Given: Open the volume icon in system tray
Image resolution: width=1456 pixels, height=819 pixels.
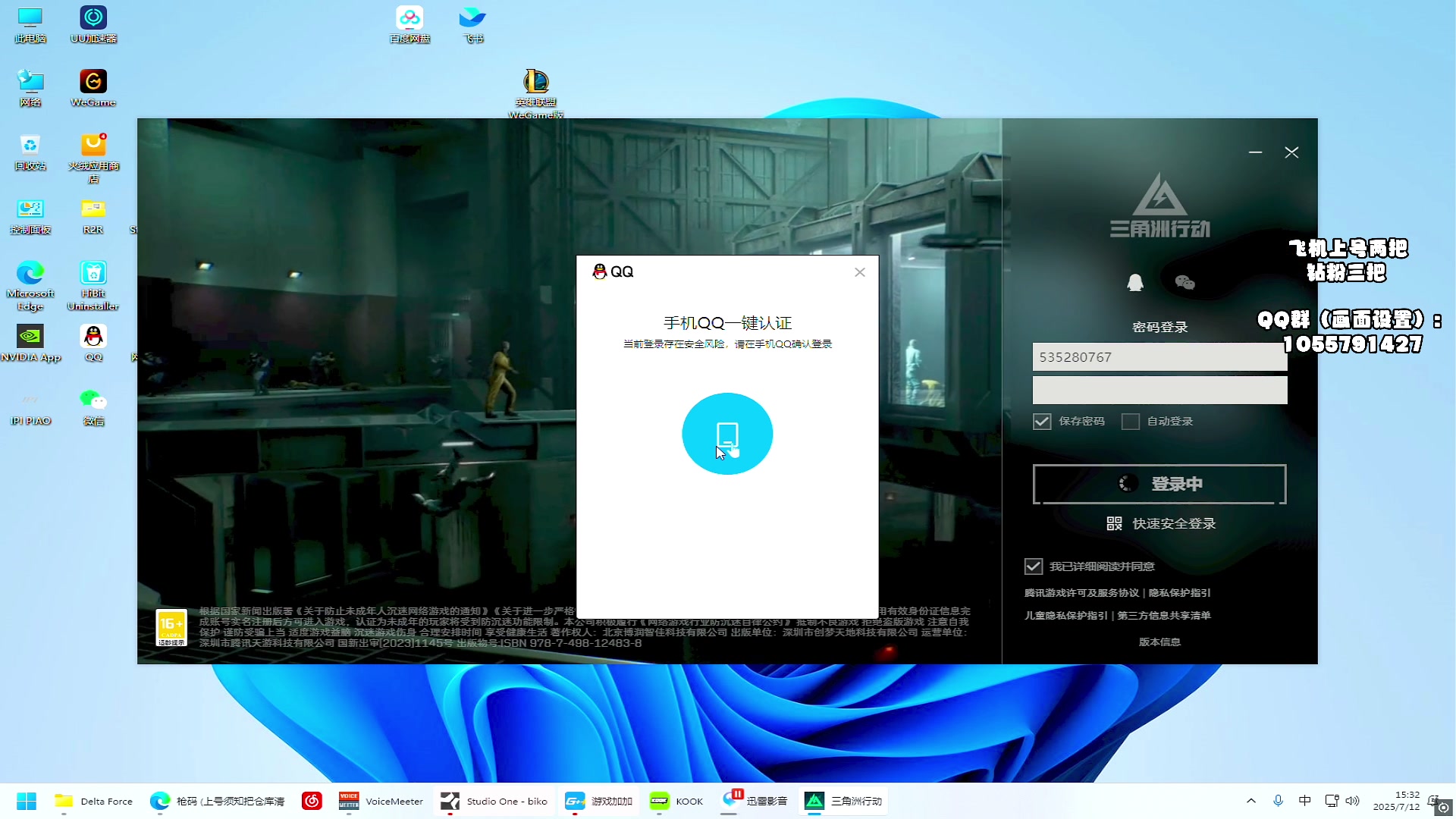Looking at the screenshot, I should pos(1352,801).
